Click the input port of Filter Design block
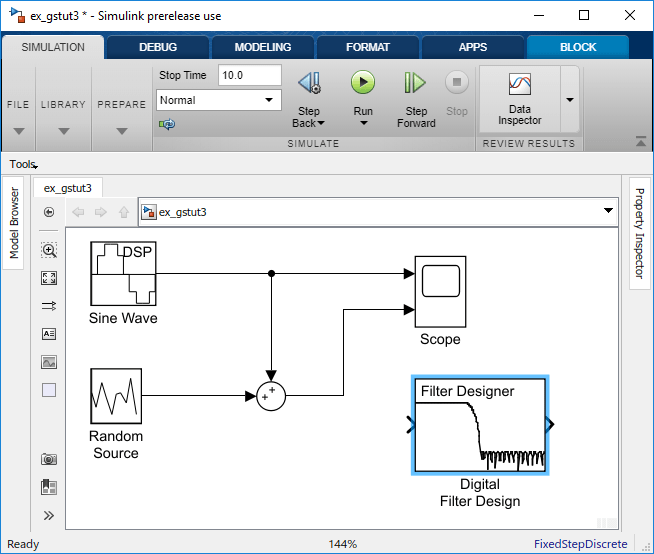This screenshot has width=654, height=554. click(x=411, y=425)
